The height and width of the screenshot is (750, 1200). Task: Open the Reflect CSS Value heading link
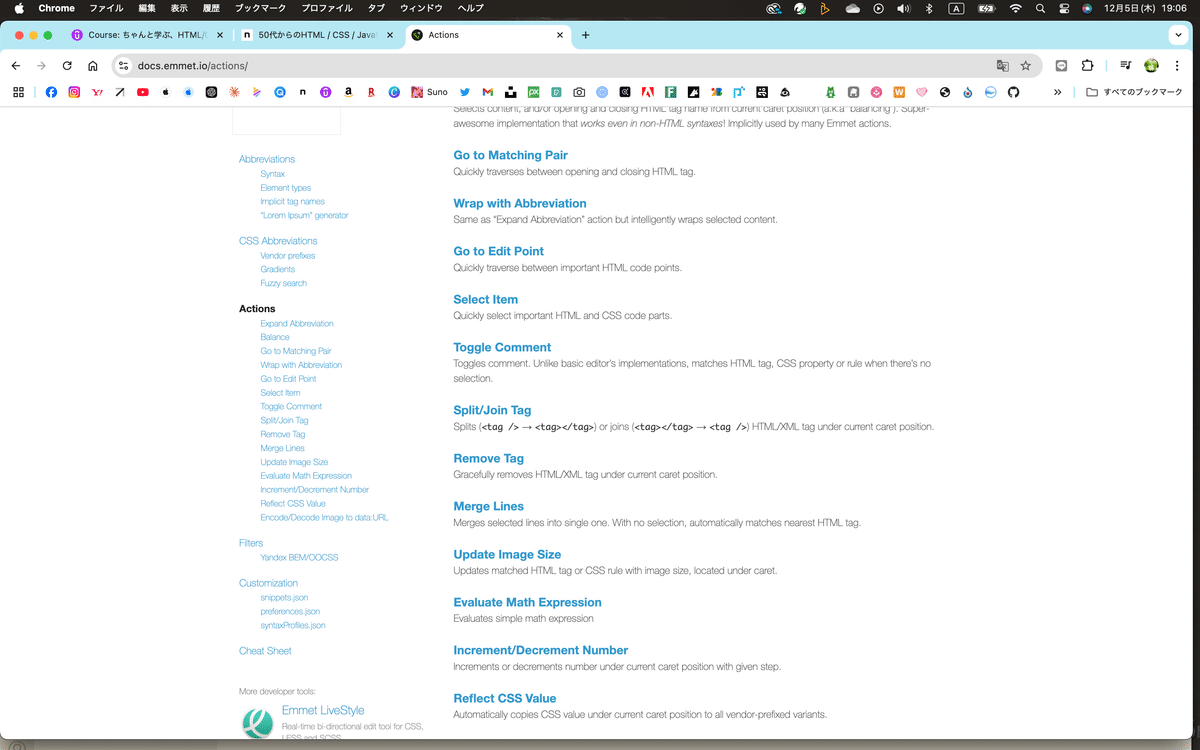coord(504,698)
